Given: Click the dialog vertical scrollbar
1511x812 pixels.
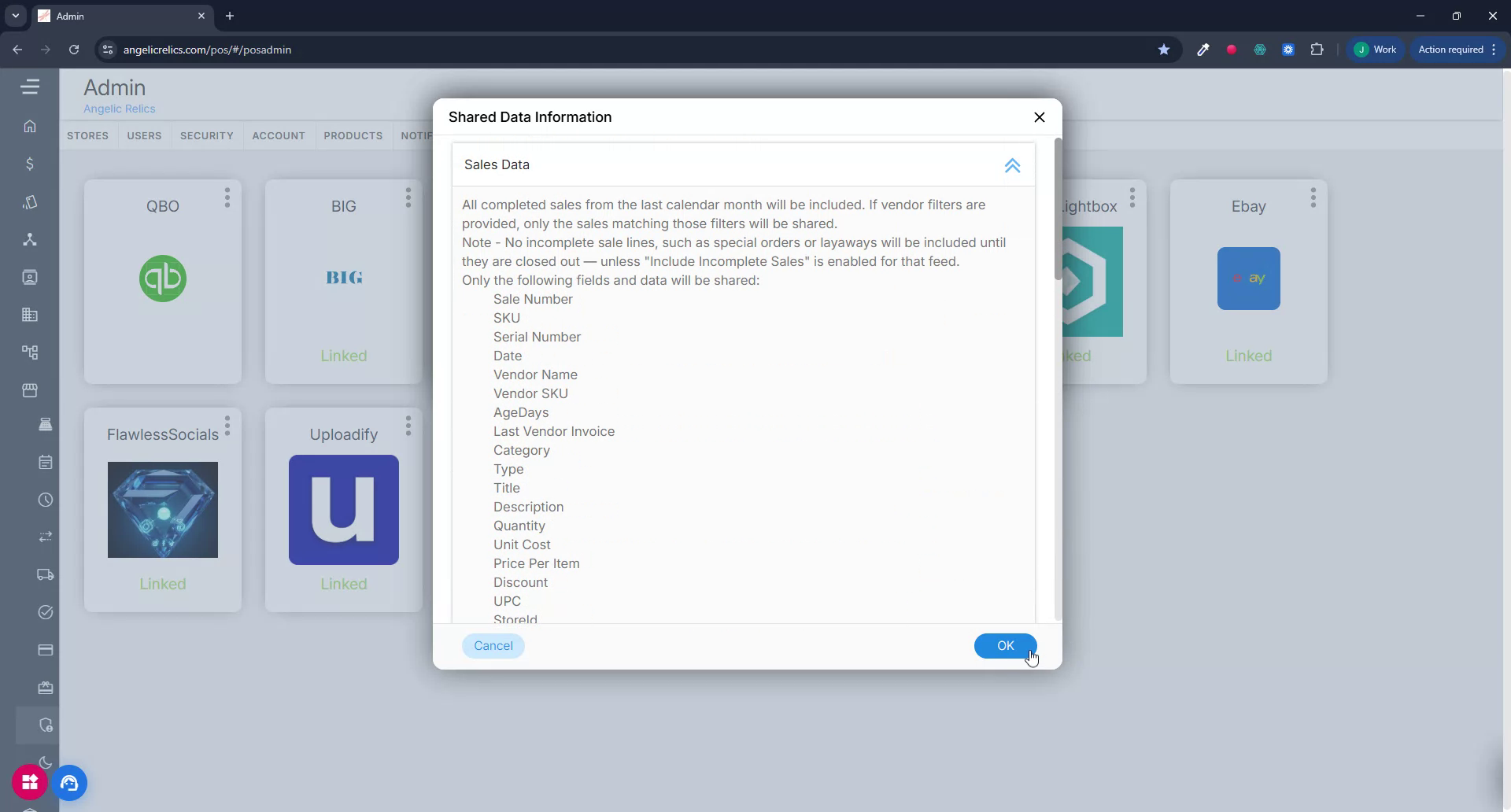Looking at the screenshot, I should pyautogui.click(x=1058, y=209).
